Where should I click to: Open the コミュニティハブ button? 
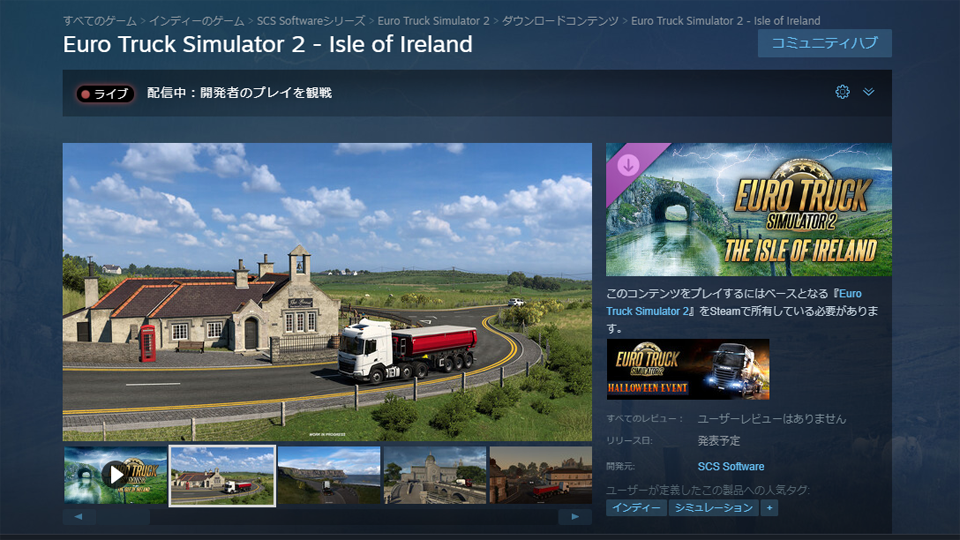tap(824, 43)
